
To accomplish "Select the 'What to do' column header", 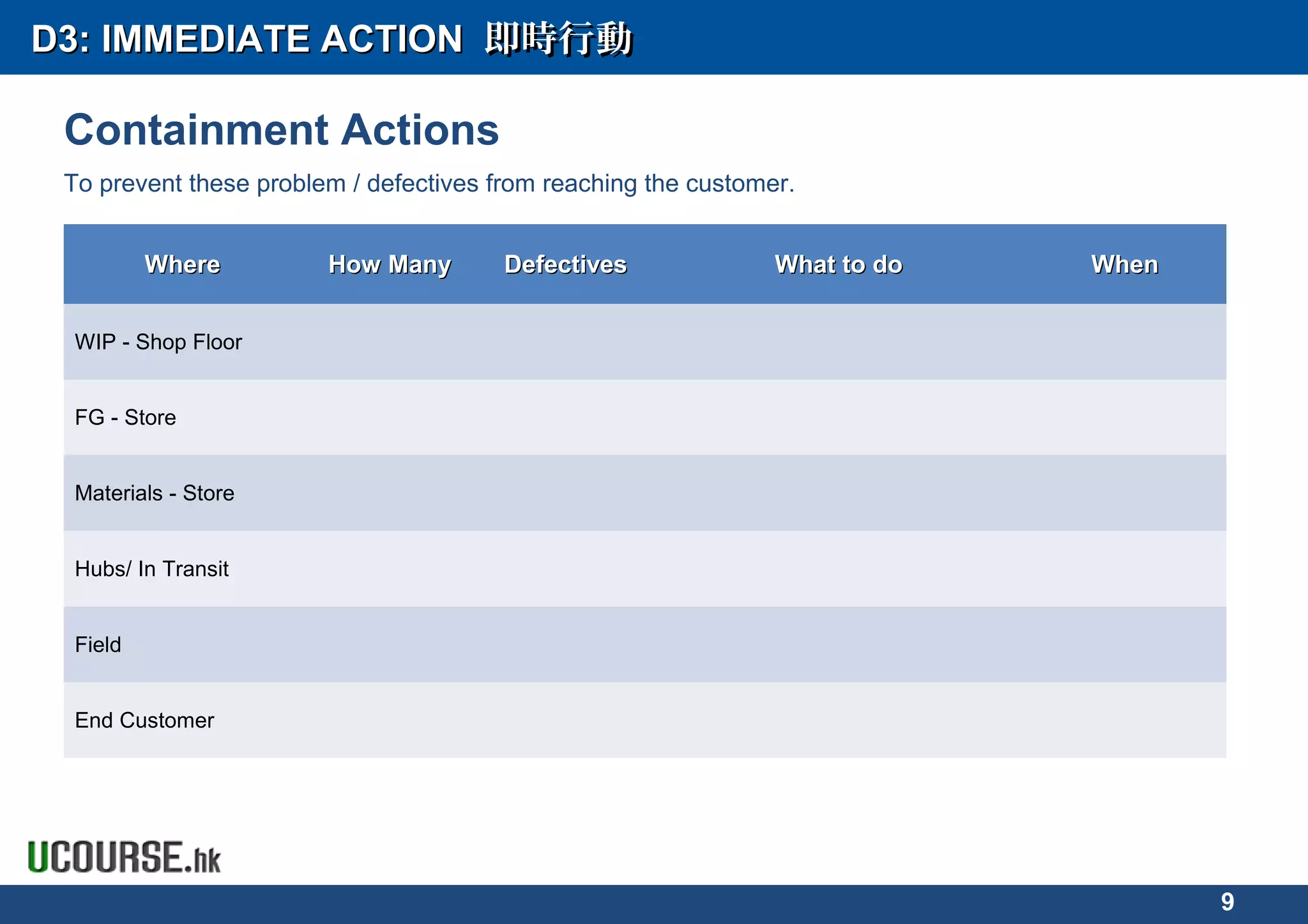I will pyautogui.click(x=839, y=264).
